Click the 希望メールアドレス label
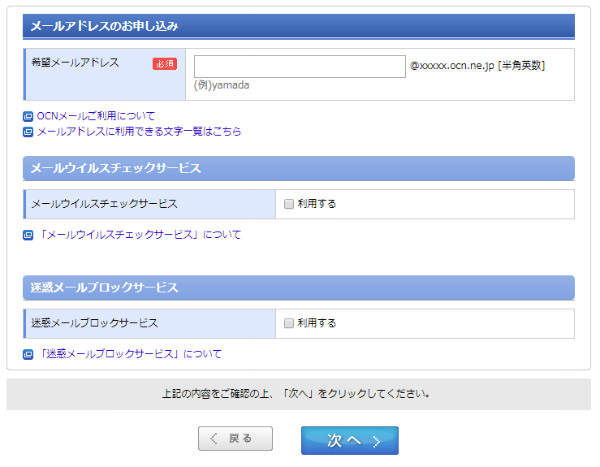Image resolution: width=600 pixels, height=467 pixels. click(75, 62)
